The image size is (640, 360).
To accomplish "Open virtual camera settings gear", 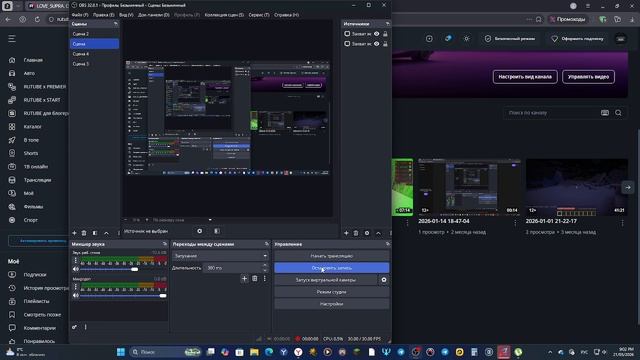I will tap(384, 280).
